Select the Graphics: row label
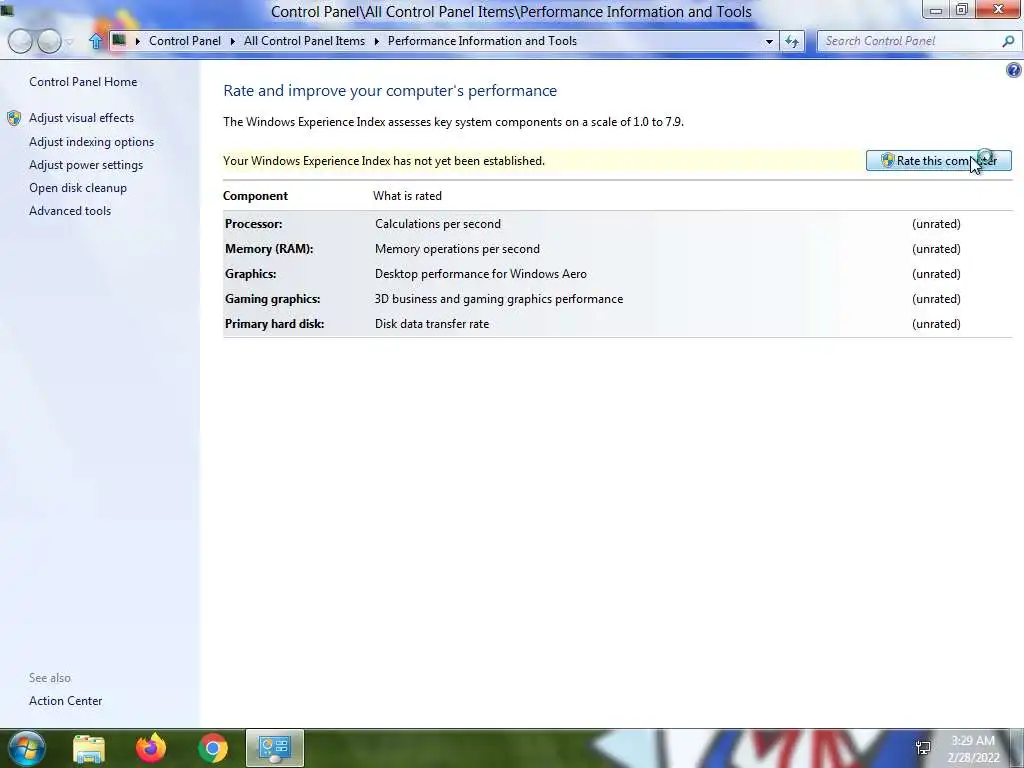The width and height of the screenshot is (1024, 768). 251,274
